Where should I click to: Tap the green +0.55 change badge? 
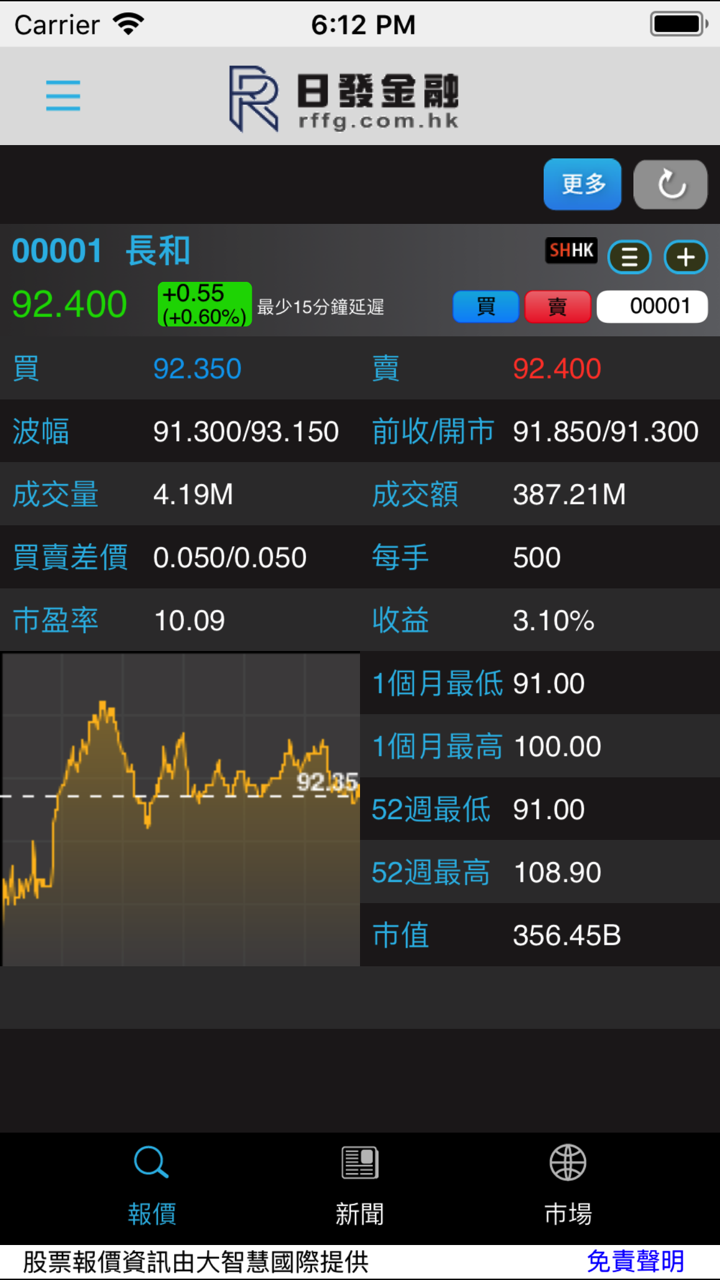point(204,304)
